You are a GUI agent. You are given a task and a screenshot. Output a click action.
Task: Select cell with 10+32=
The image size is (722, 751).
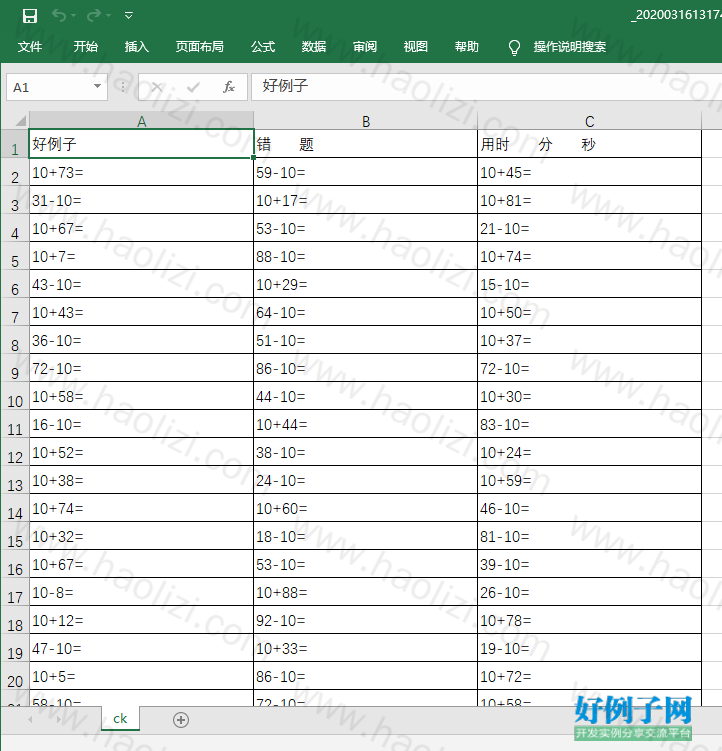coord(141,536)
